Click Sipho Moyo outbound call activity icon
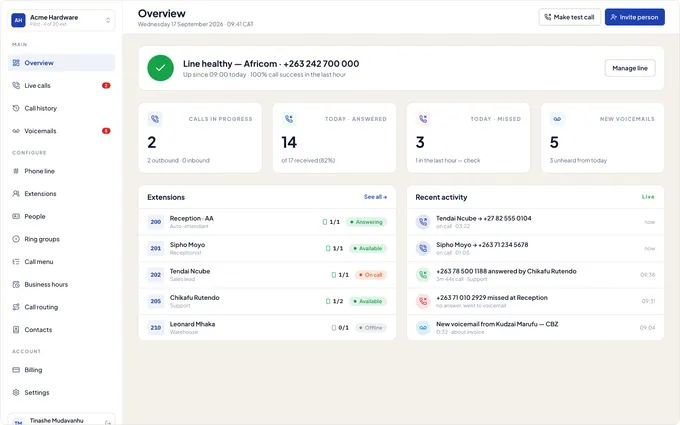The height and width of the screenshot is (425, 680). coord(423,248)
